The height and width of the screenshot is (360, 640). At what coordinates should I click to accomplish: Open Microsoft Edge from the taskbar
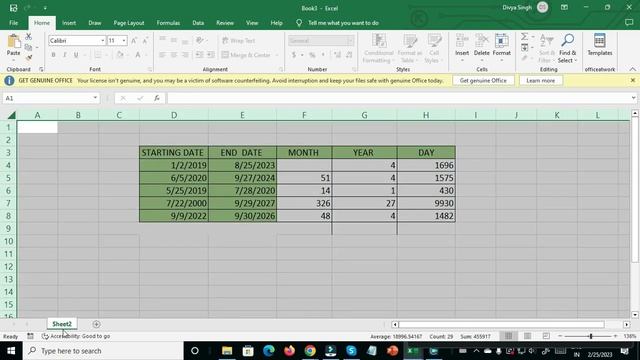click(x=269, y=351)
